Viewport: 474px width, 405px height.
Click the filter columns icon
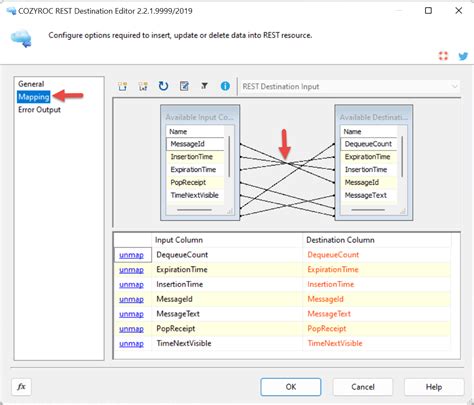[x=204, y=86]
